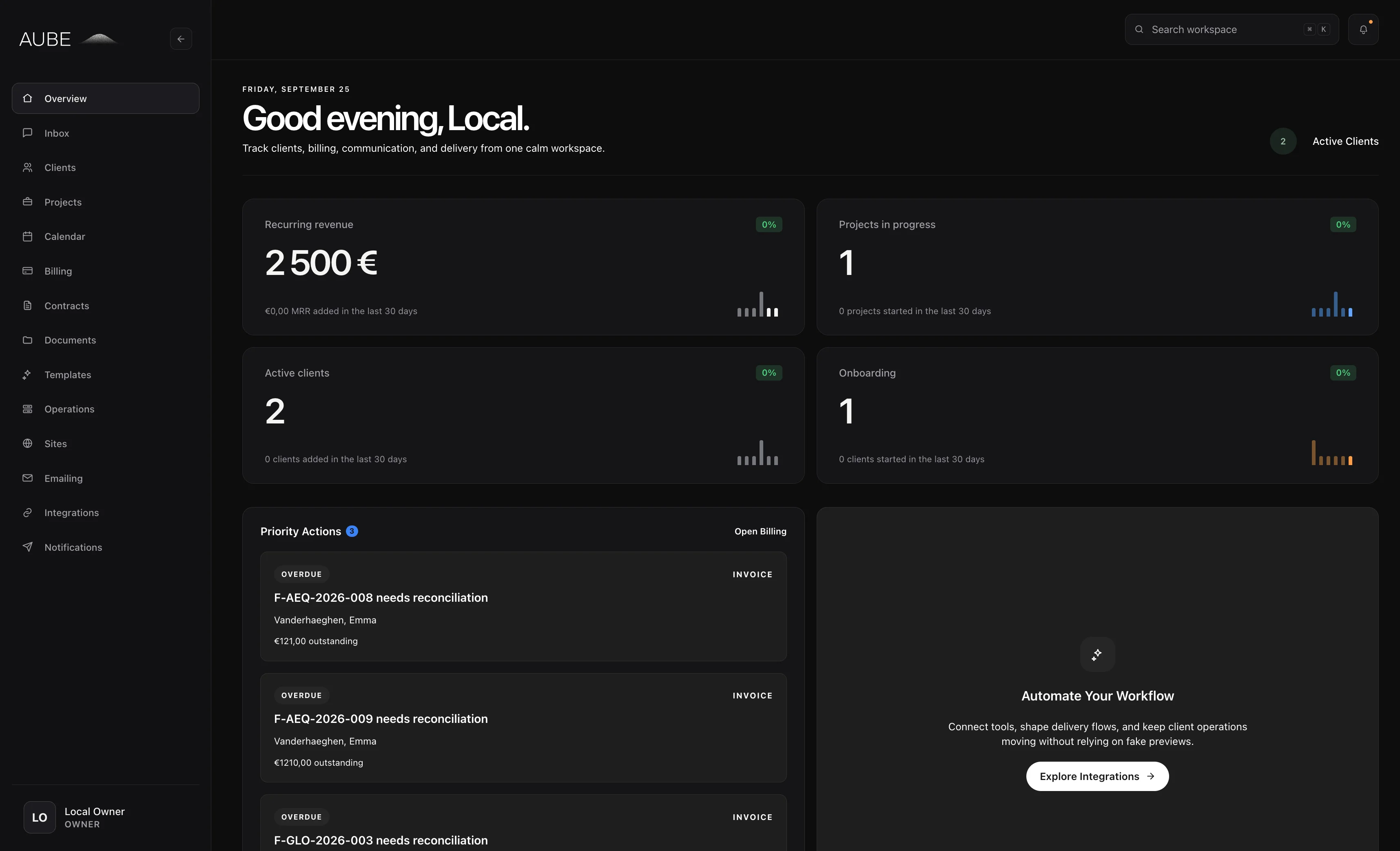Screen dimensions: 1400x851
Task: Click the Contracts document icon
Action: coord(27,305)
